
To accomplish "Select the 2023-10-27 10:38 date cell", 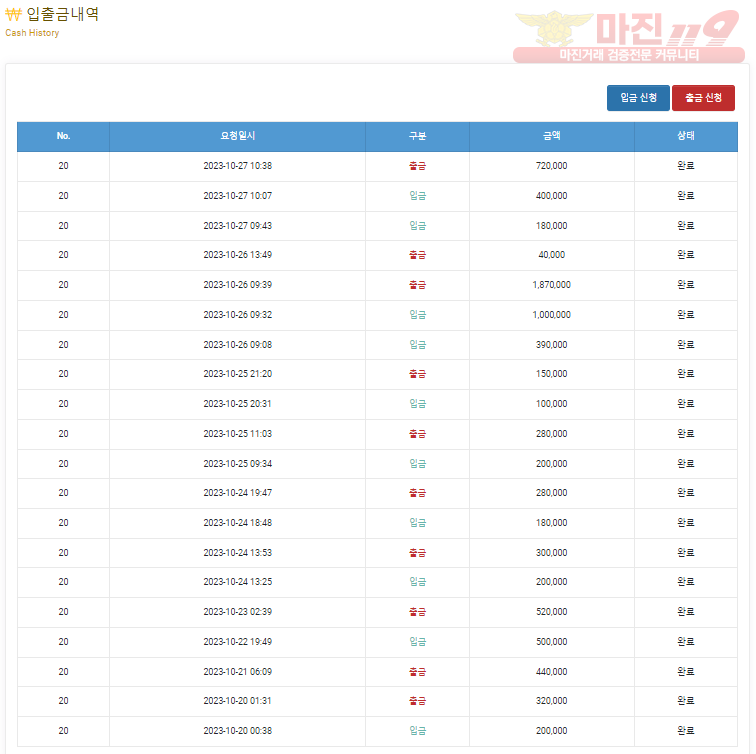I will tap(237, 166).
